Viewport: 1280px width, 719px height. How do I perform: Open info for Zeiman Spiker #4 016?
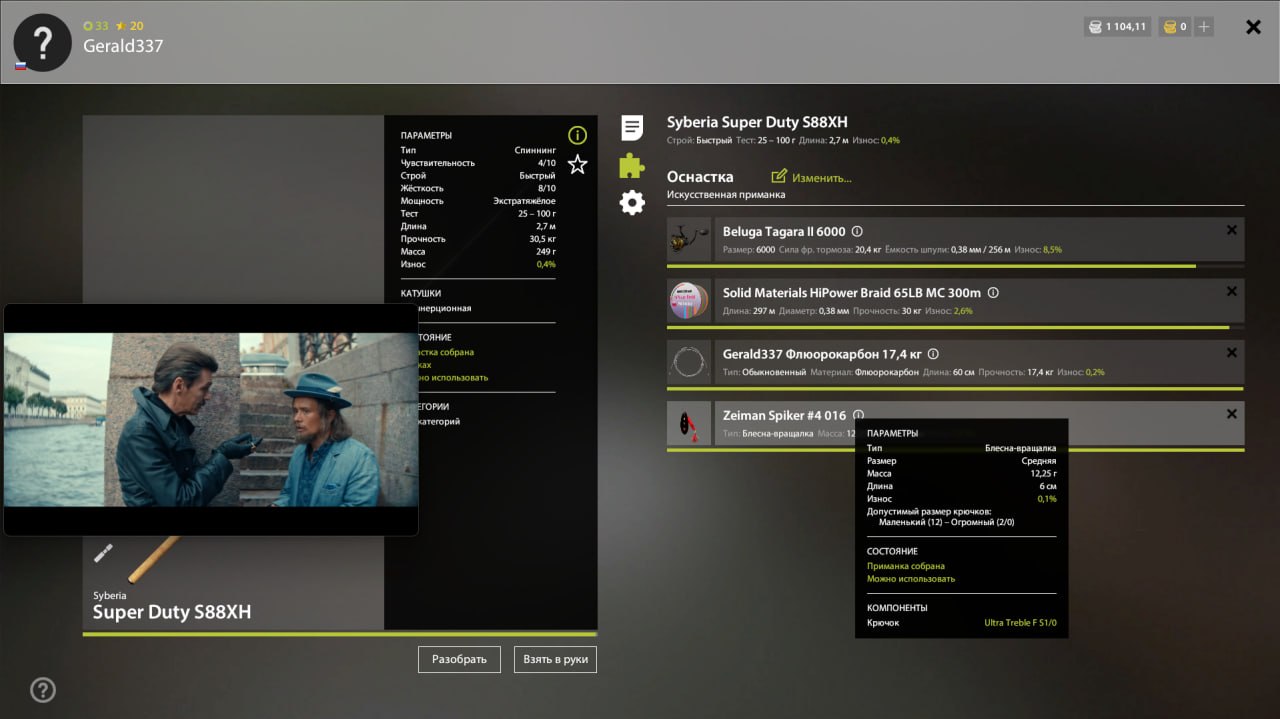pos(858,415)
